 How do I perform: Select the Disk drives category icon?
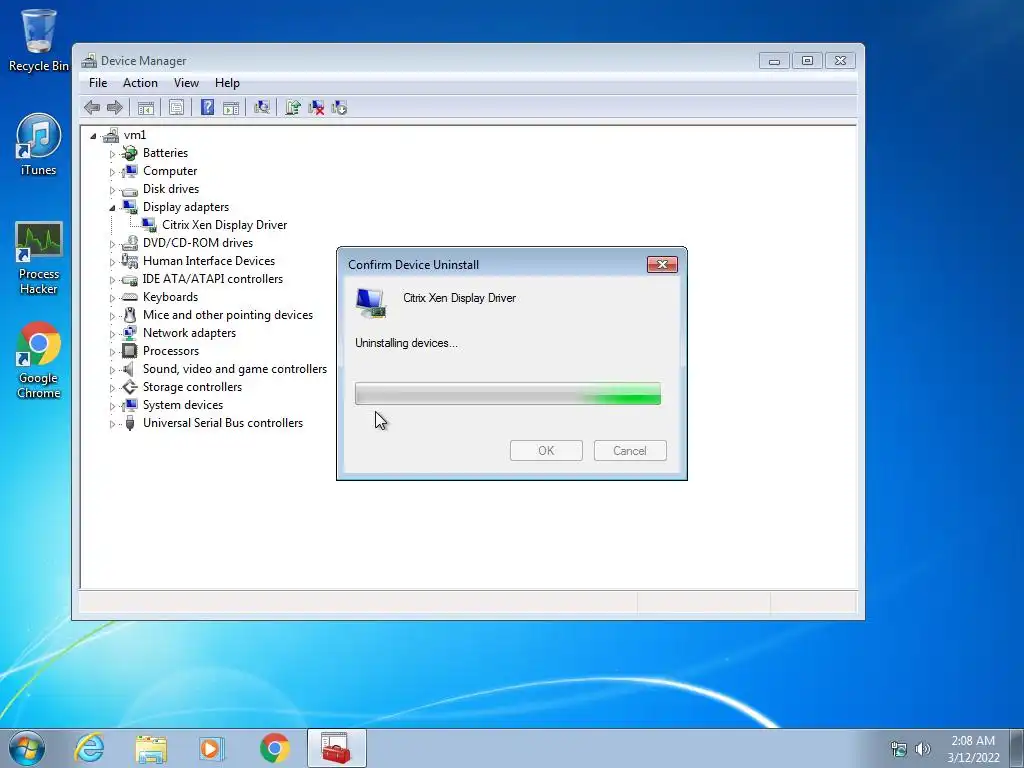[x=130, y=189]
